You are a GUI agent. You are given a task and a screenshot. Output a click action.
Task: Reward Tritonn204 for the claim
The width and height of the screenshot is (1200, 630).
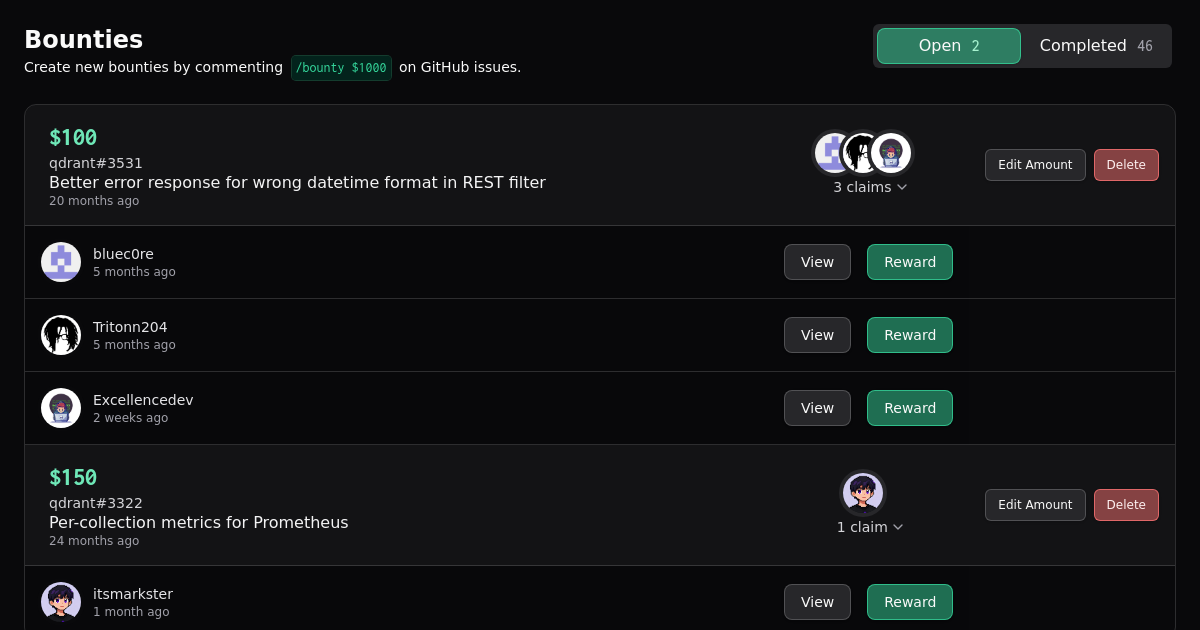910,335
